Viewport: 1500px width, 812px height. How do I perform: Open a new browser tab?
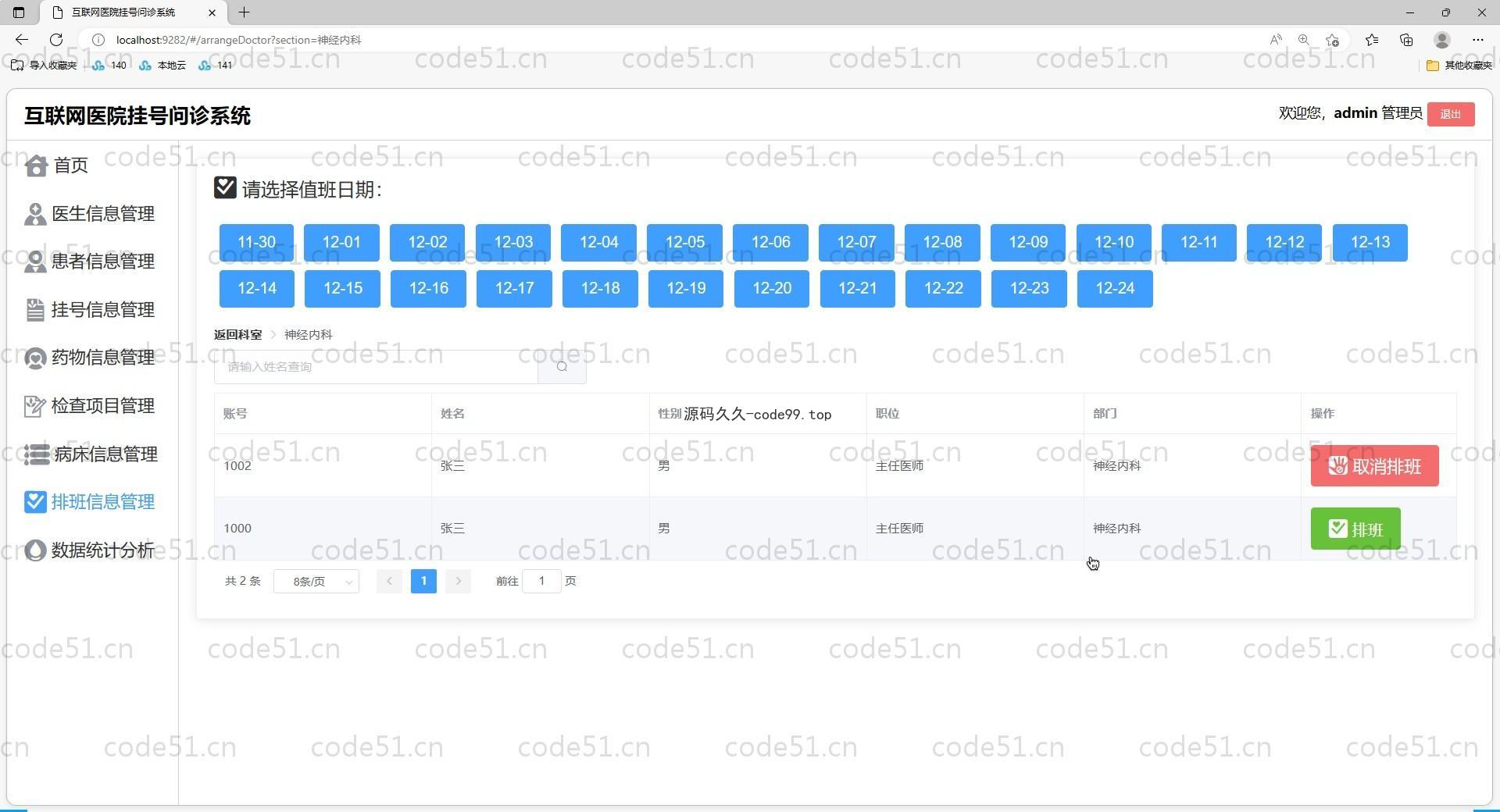(x=244, y=12)
